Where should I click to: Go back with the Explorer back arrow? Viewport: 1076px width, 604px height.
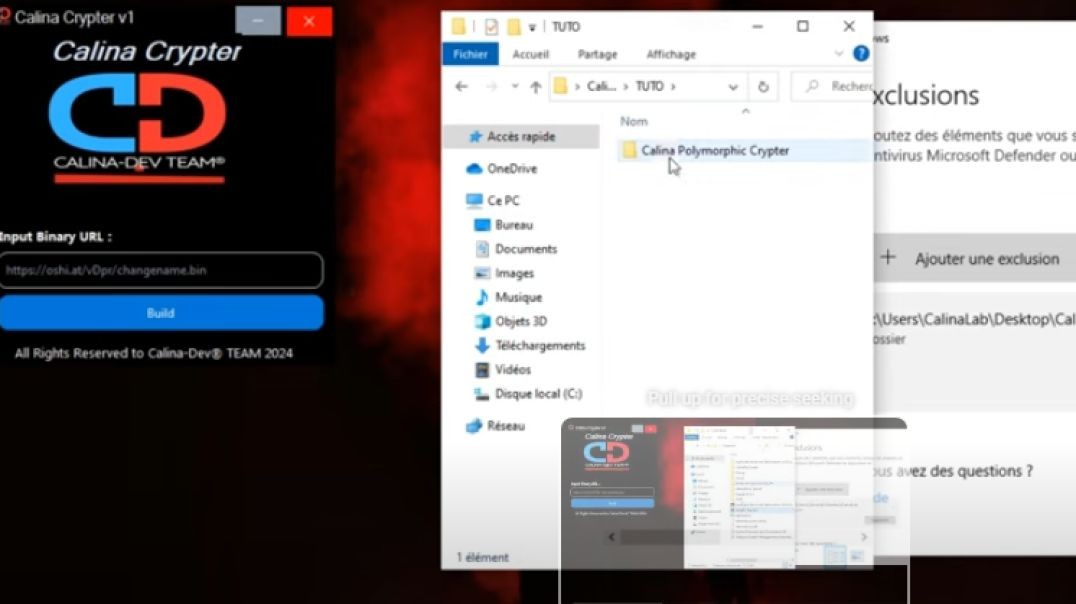[461, 86]
